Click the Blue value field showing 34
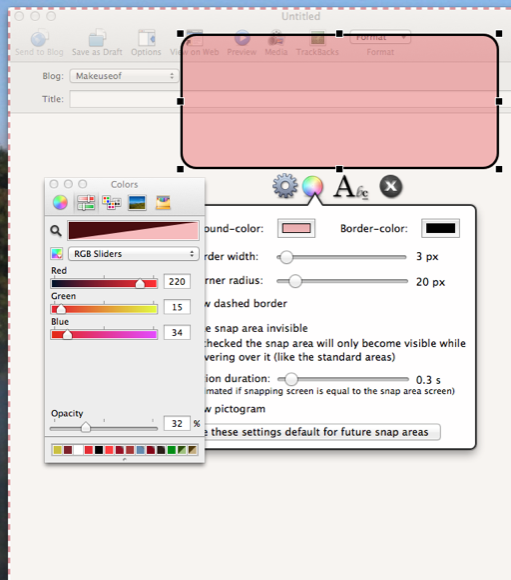 click(x=177, y=333)
